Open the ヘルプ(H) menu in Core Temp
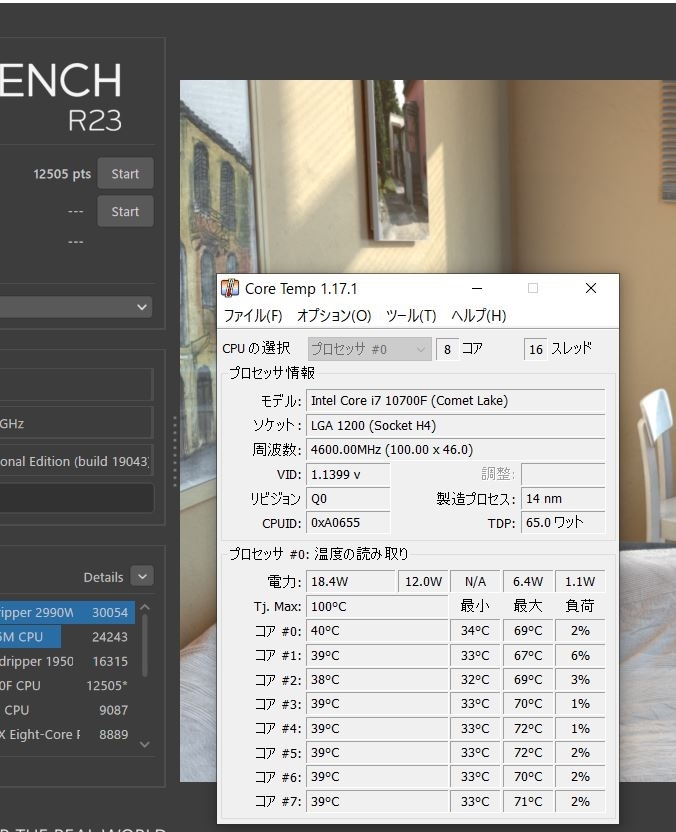 tap(479, 316)
